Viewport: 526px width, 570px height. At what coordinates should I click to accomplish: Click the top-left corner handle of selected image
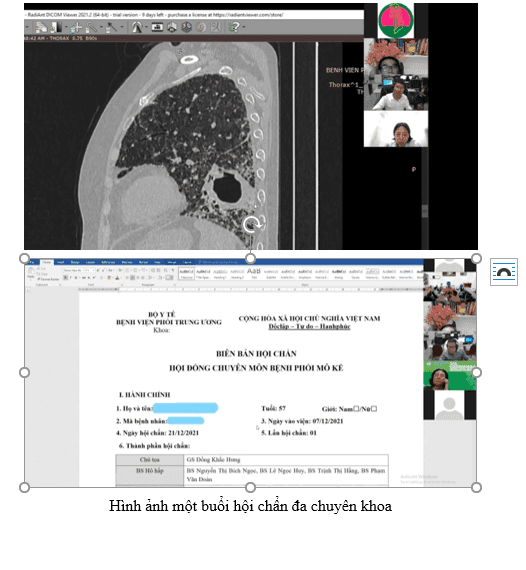24,258
